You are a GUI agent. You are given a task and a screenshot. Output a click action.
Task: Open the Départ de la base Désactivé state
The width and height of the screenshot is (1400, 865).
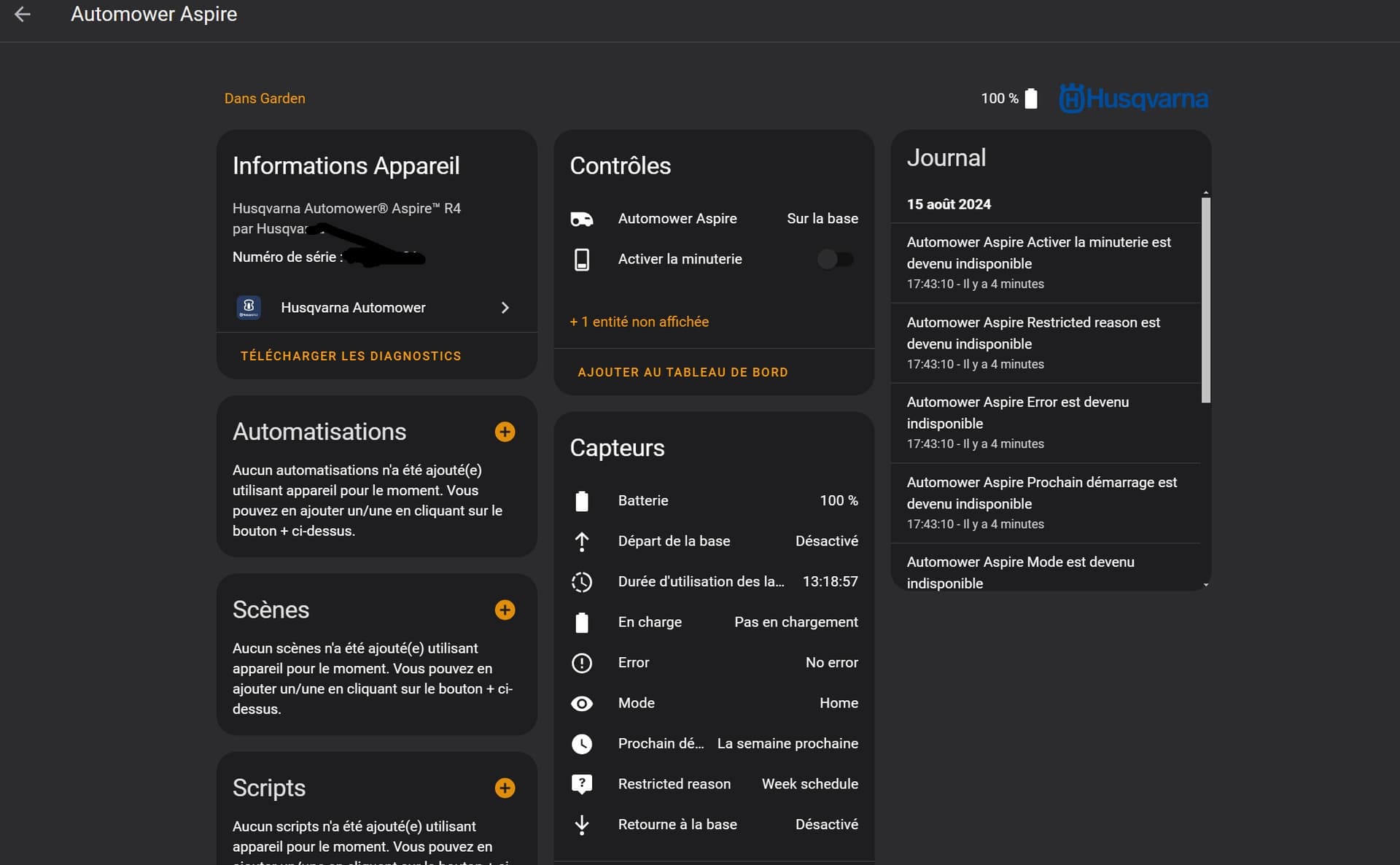pyautogui.click(x=827, y=541)
